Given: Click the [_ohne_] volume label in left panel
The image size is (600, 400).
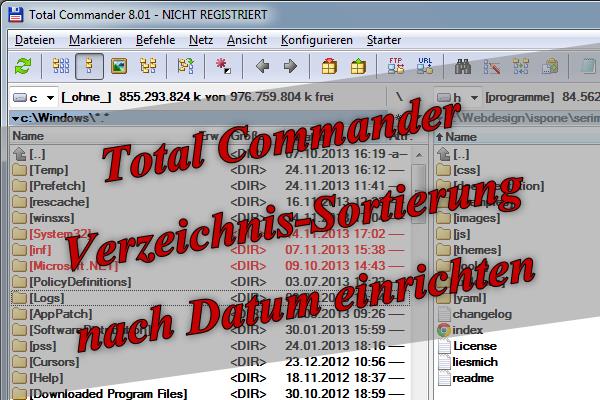Looking at the screenshot, I should click(86, 97).
